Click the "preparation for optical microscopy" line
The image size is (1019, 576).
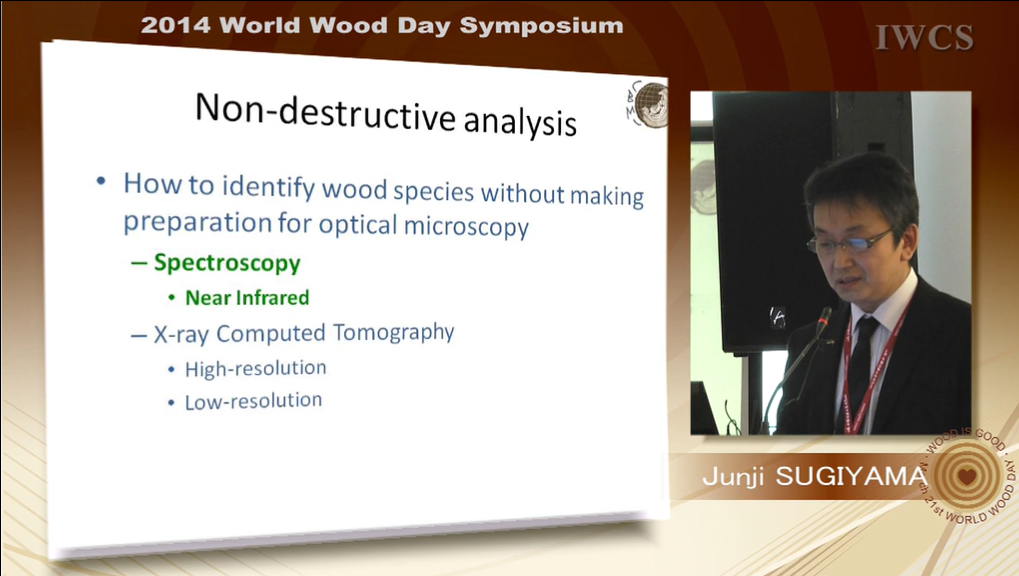click(325, 223)
